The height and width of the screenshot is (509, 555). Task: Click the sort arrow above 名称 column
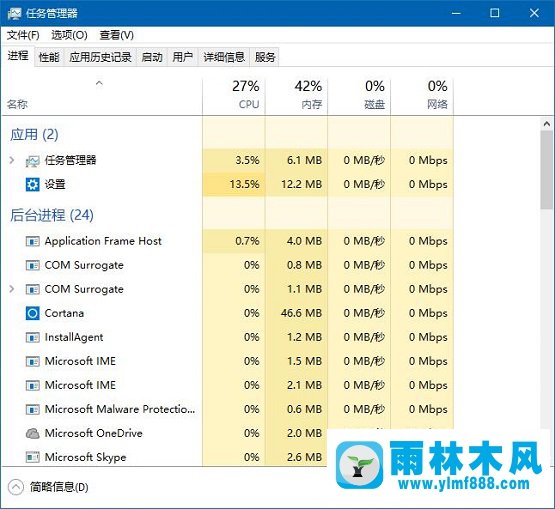point(99,83)
